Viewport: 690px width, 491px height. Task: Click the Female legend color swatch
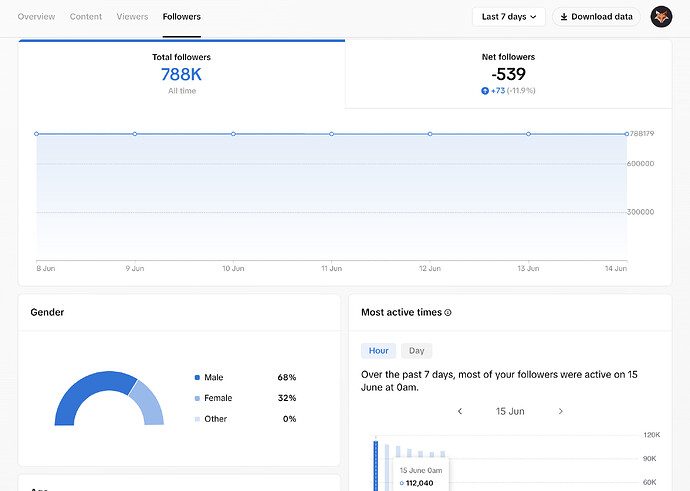click(x=197, y=398)
